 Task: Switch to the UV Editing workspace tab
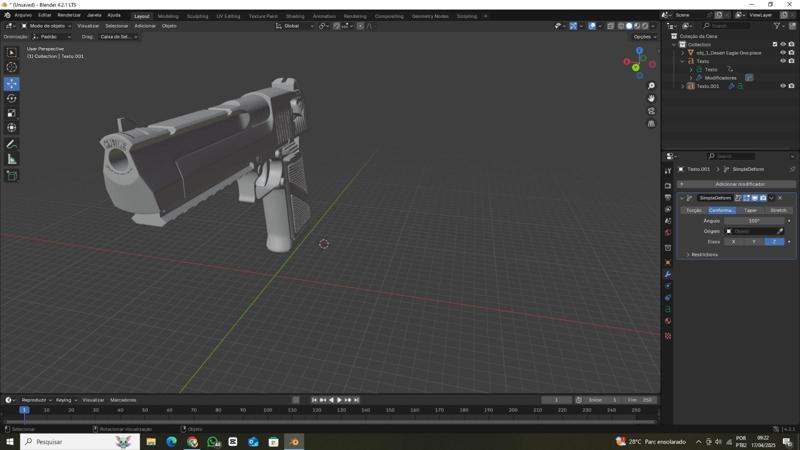click(228, 16)
